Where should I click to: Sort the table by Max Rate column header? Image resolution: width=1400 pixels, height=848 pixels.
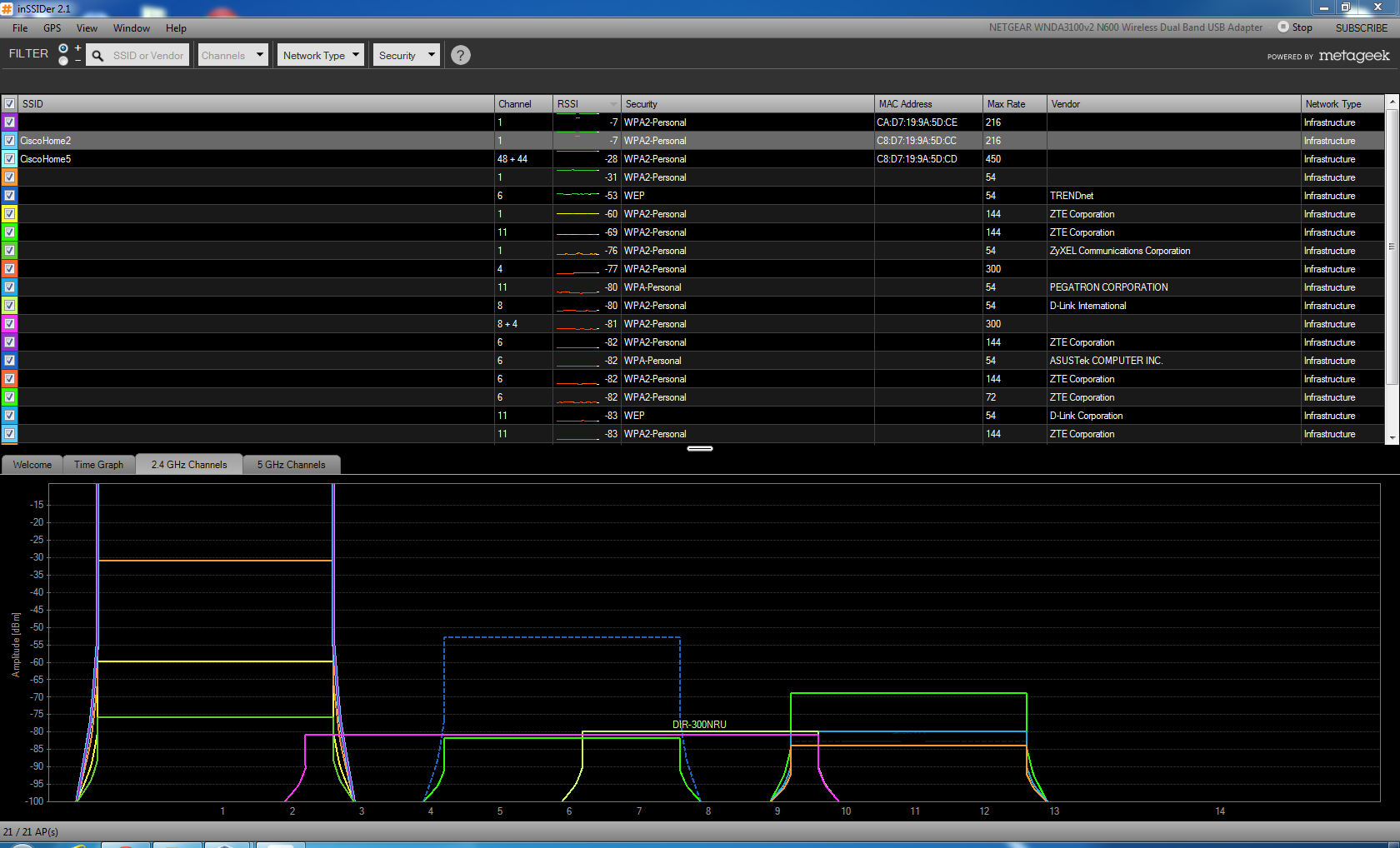coord(1015,104)
